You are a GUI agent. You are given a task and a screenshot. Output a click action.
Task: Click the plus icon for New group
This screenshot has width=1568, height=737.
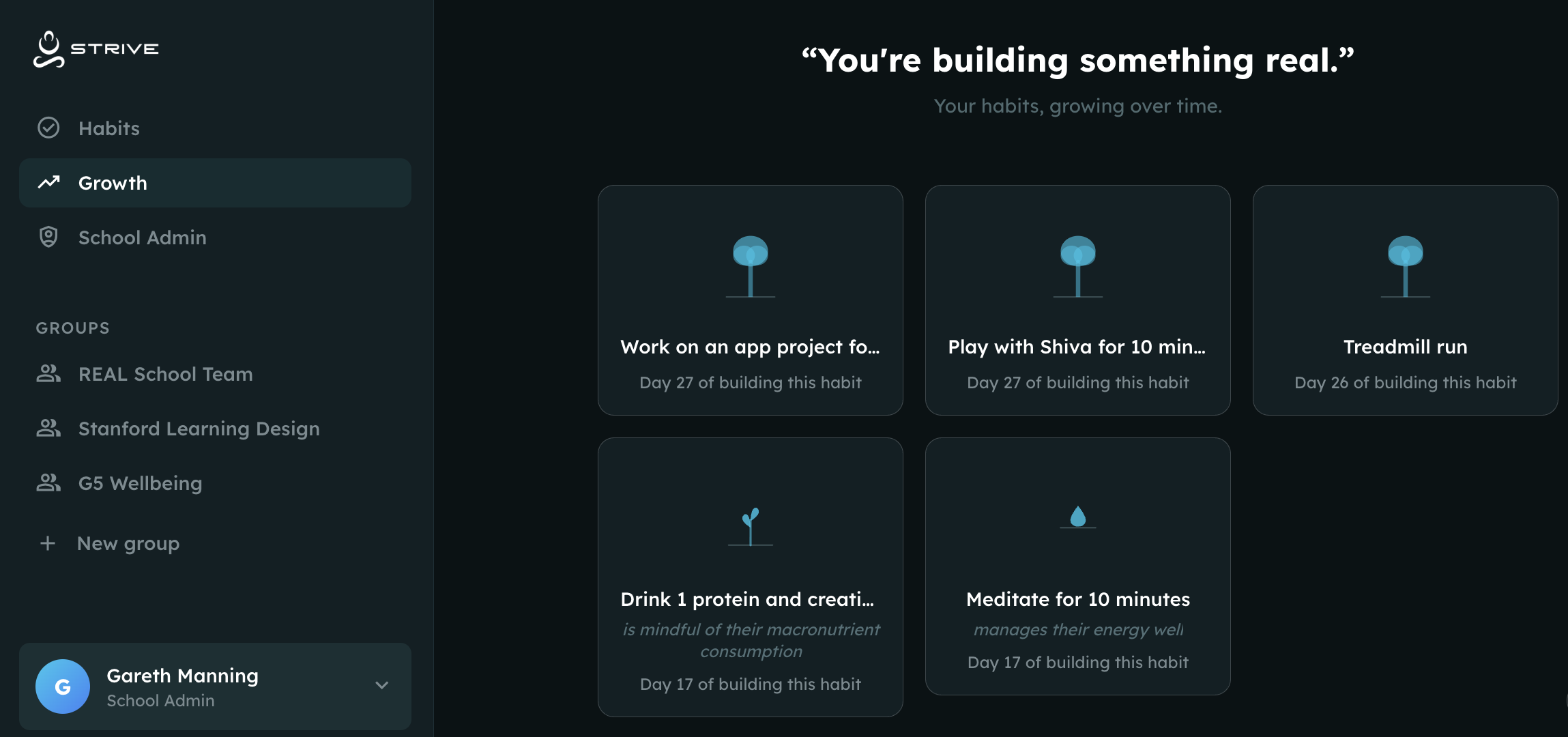click(x=48, y=543)
